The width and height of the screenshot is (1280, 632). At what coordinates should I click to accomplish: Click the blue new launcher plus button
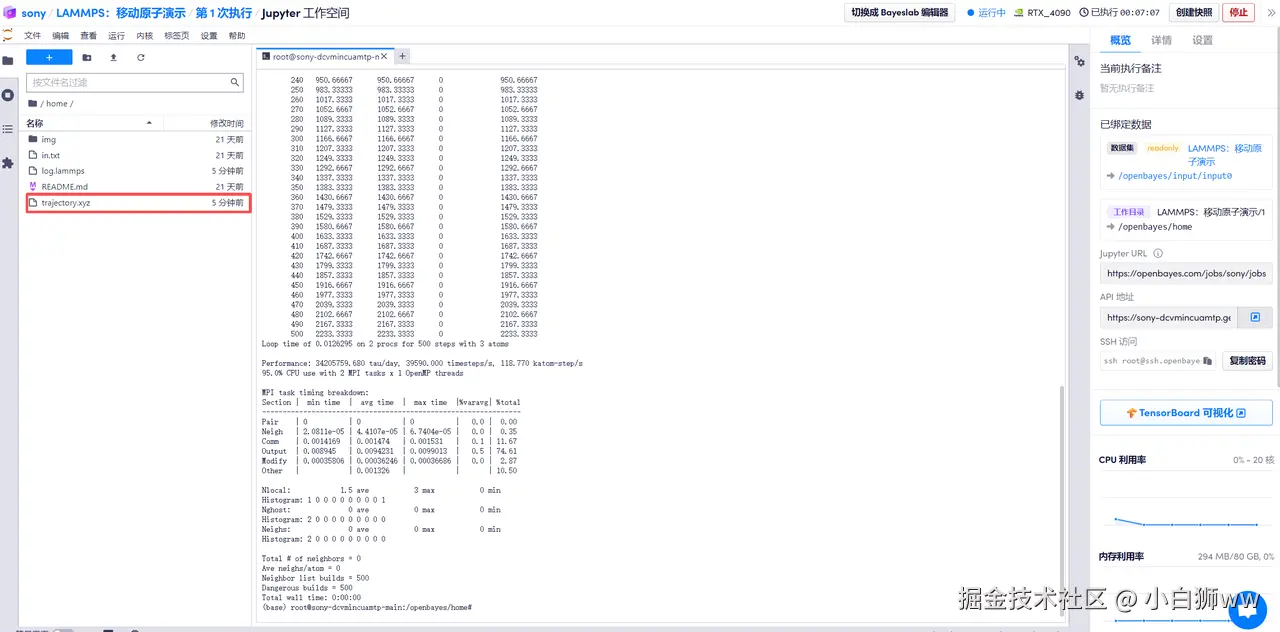click(49, 58)
